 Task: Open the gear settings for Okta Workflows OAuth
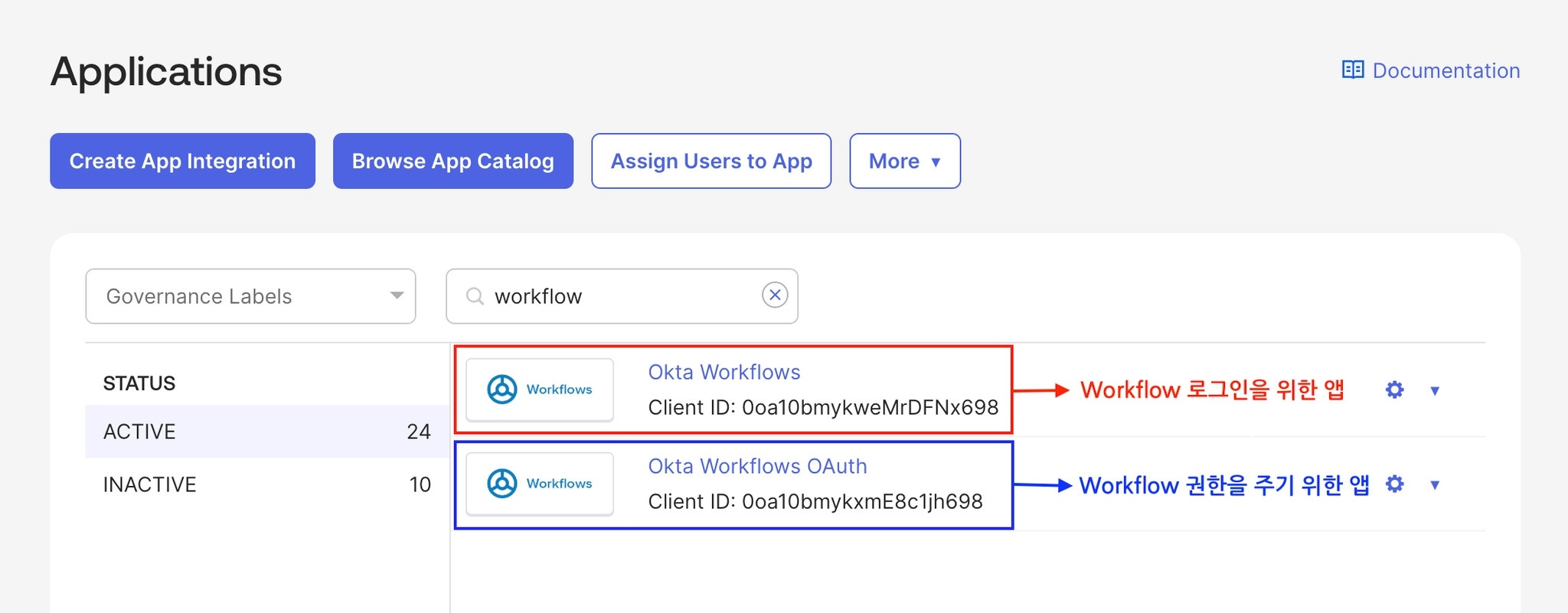click(x=1394, y=484)
